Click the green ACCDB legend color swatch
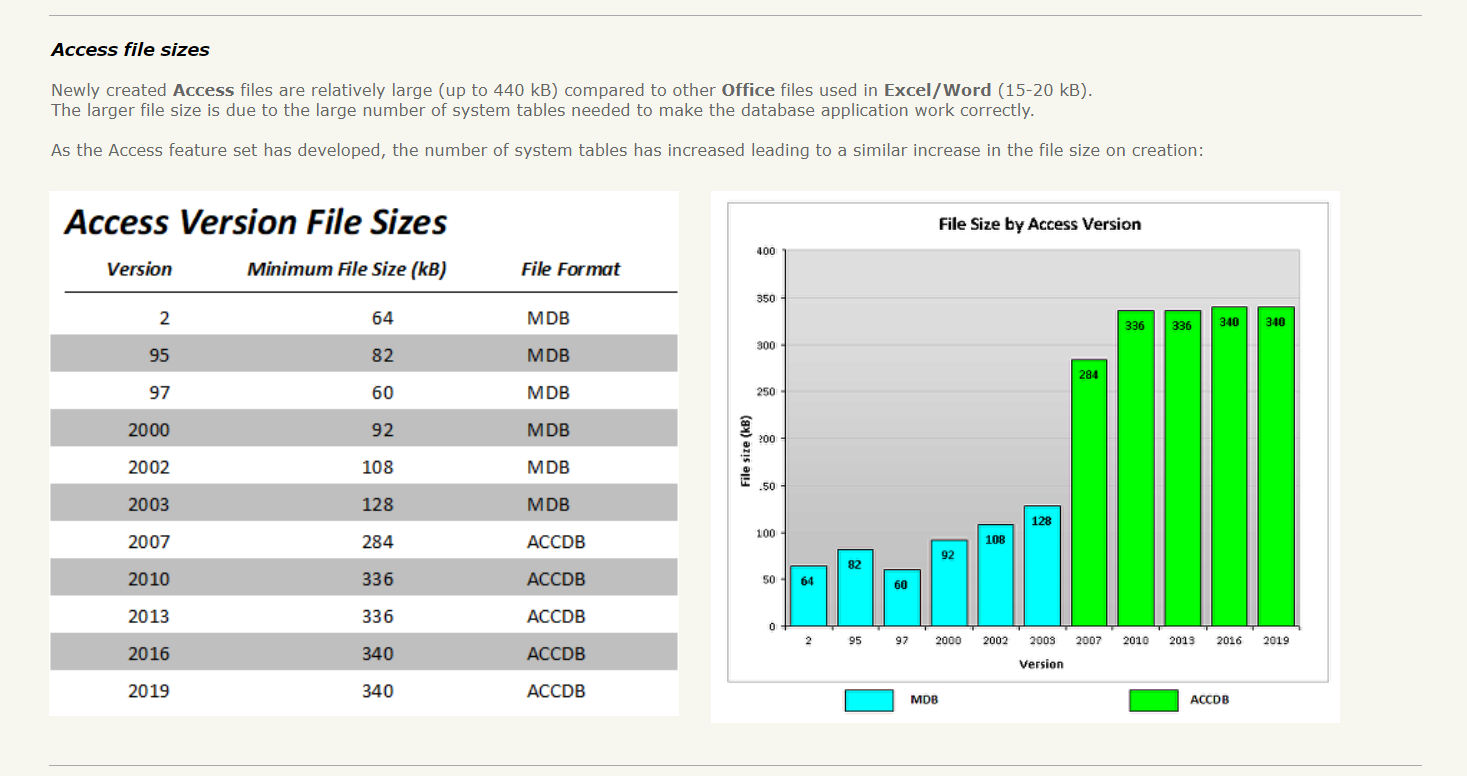Viewport: 1467px width, 776px height. [1153, 700]
